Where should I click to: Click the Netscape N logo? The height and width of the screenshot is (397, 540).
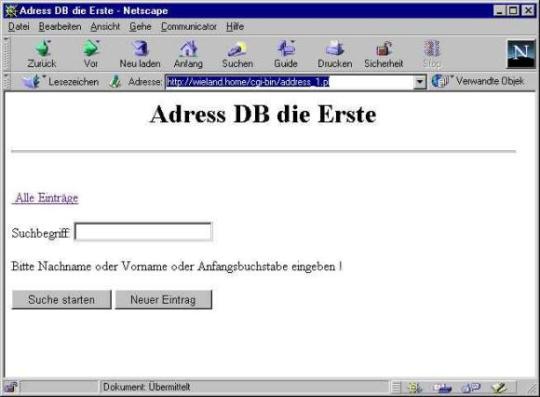521,54
